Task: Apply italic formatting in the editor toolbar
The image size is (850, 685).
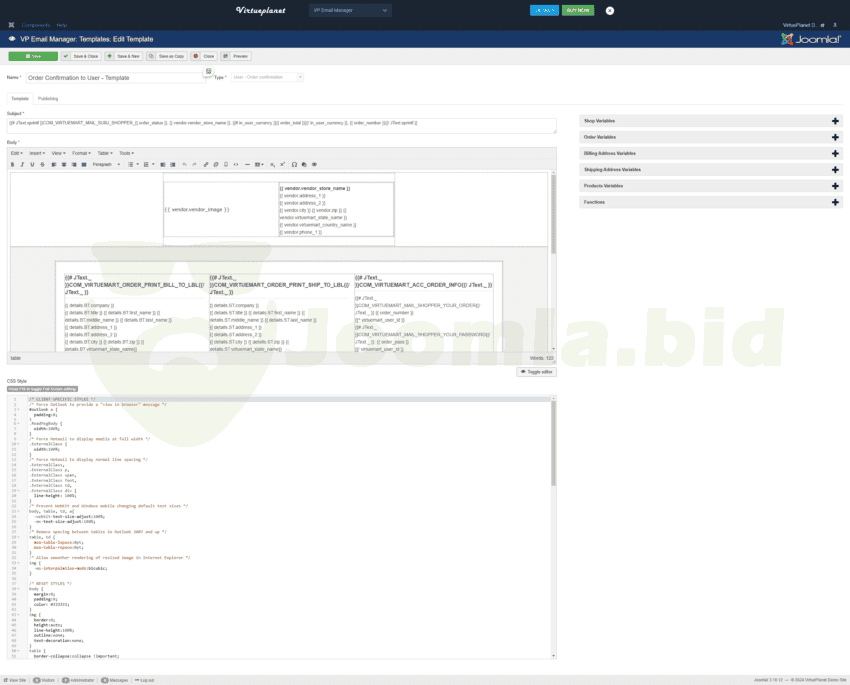Action: [x=22, y=164]
